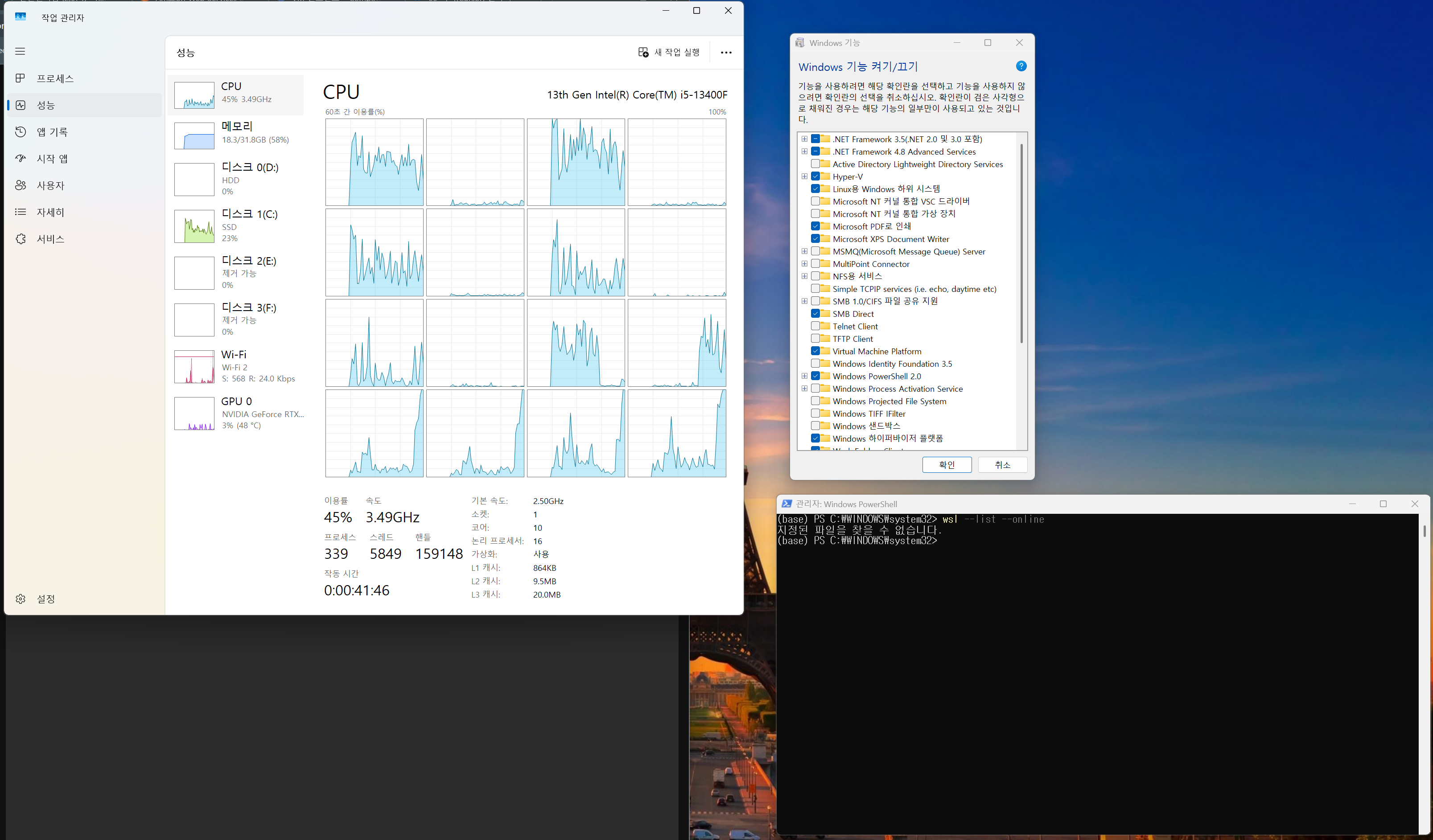The width and height of the screenshot is (1433, 840).
Task: Uncheck the Hyper-V checkbox
Action: tap(815, 176)
